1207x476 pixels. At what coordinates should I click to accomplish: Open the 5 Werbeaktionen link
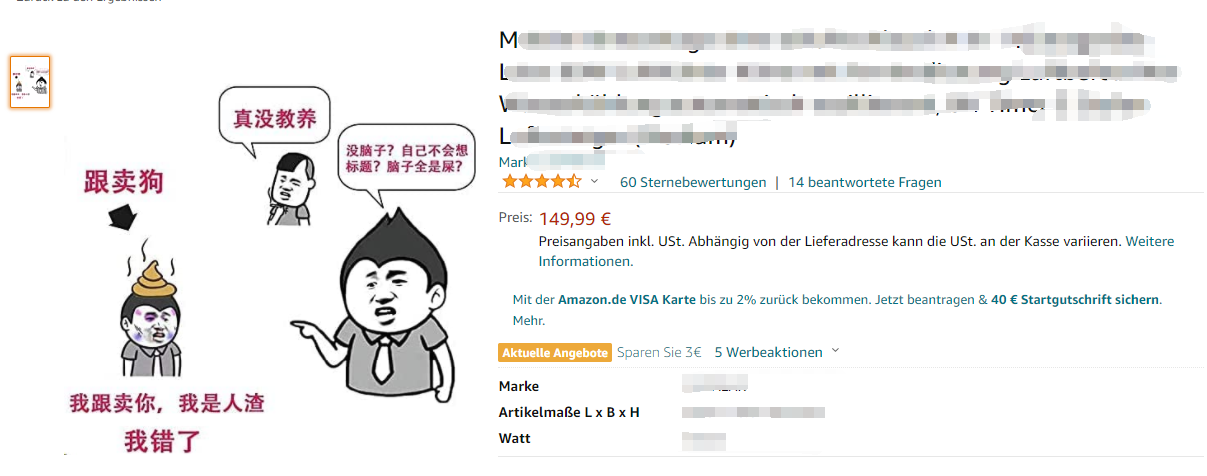point(768,352)
